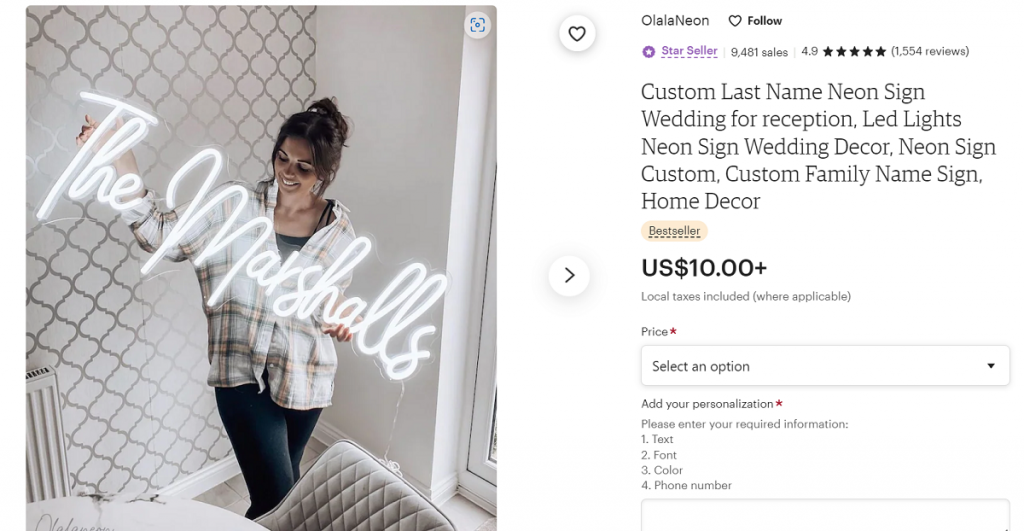Image resolution: width=1024 pixels, height=531 pixels.
Task: Click the 9,481 sales count
Action: (759, 52)
